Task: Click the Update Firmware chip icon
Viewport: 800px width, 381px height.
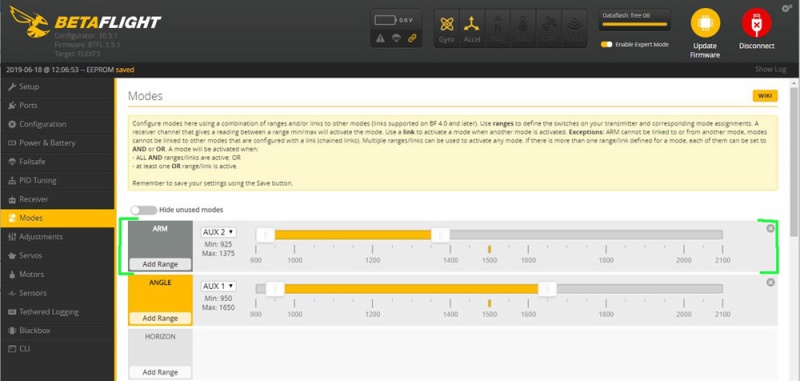Action: 705,23
